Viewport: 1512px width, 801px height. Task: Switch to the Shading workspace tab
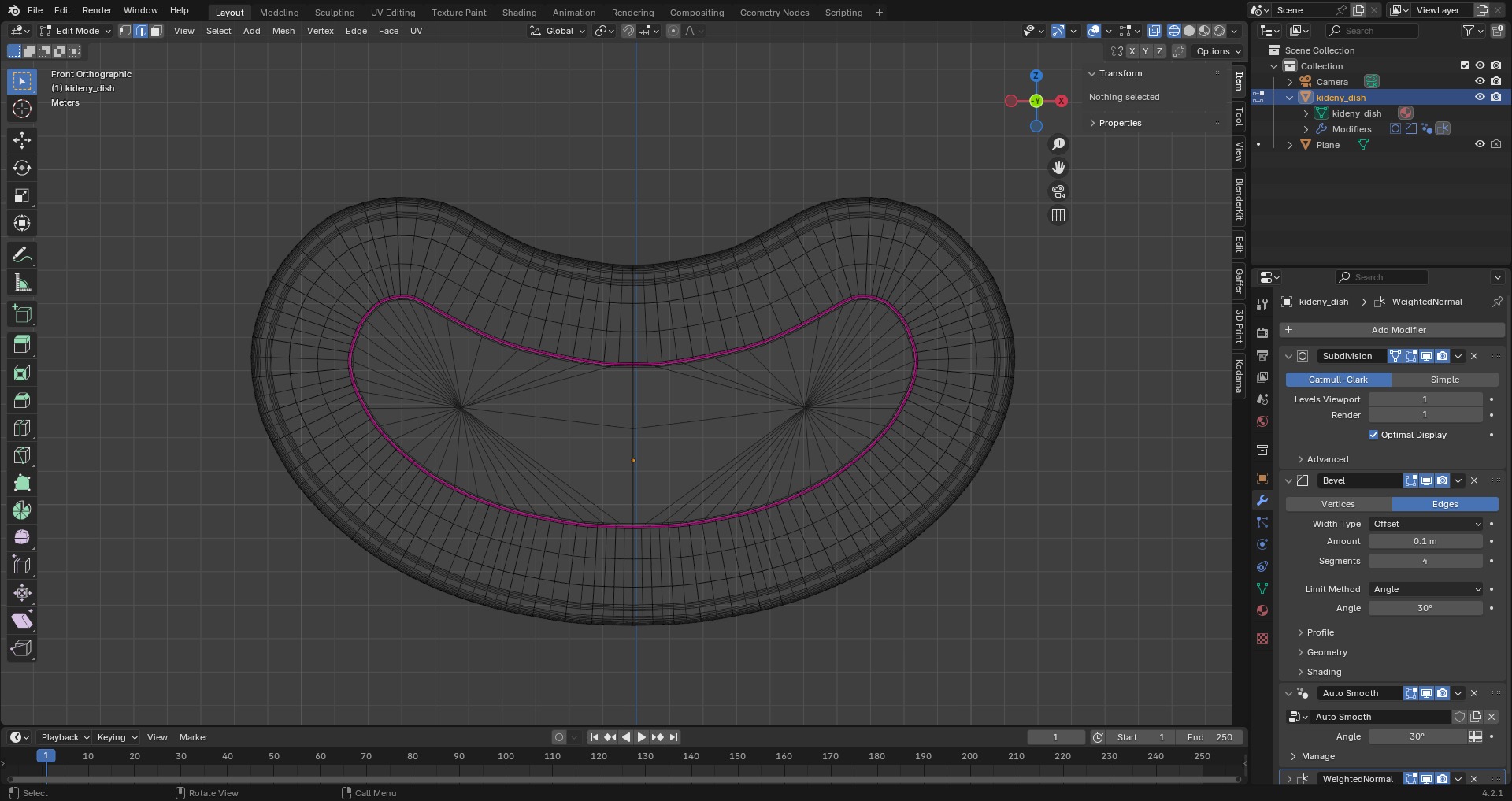[519, 13]
